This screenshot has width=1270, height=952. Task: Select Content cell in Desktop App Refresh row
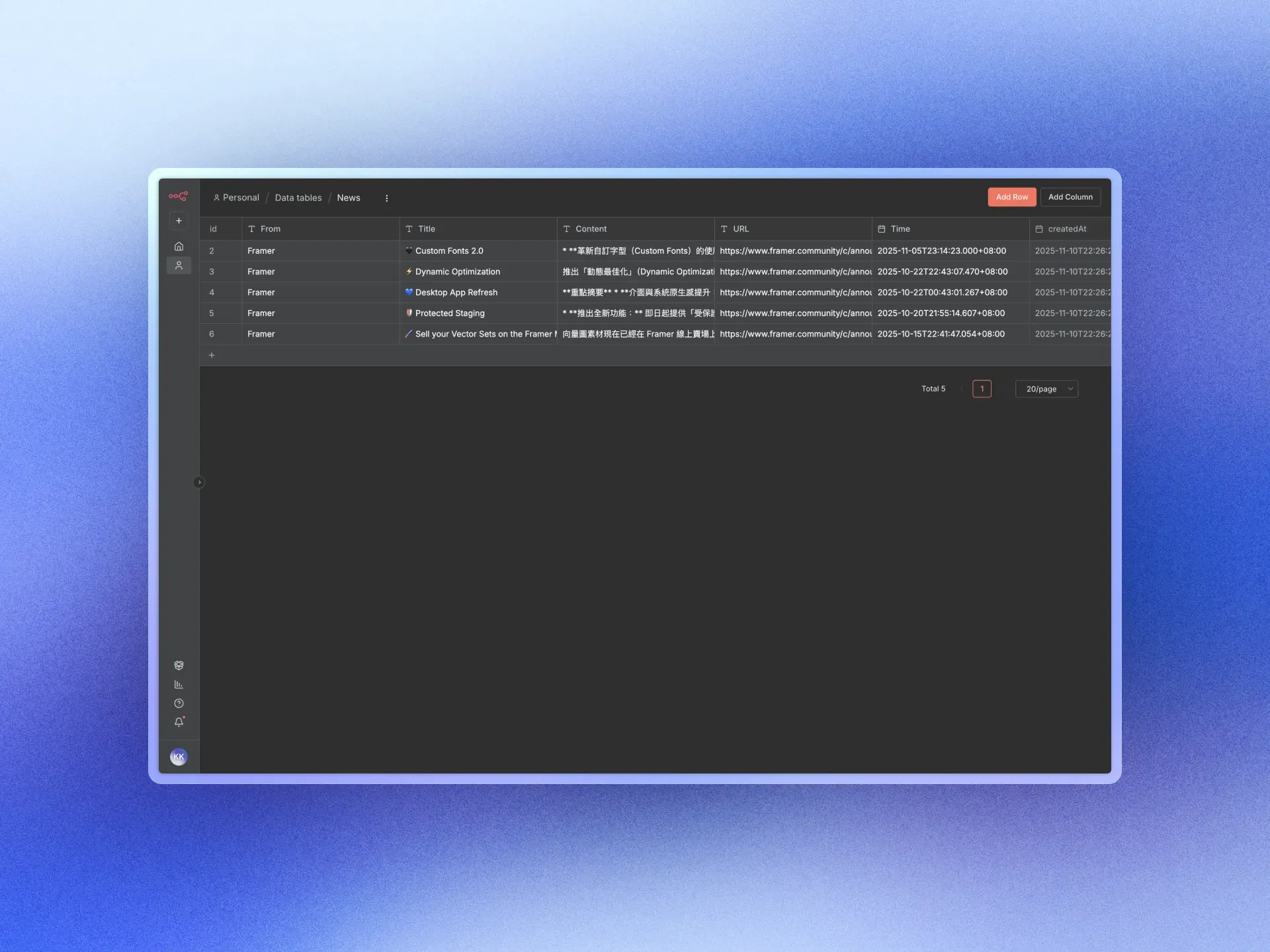(x=636, y=292)
